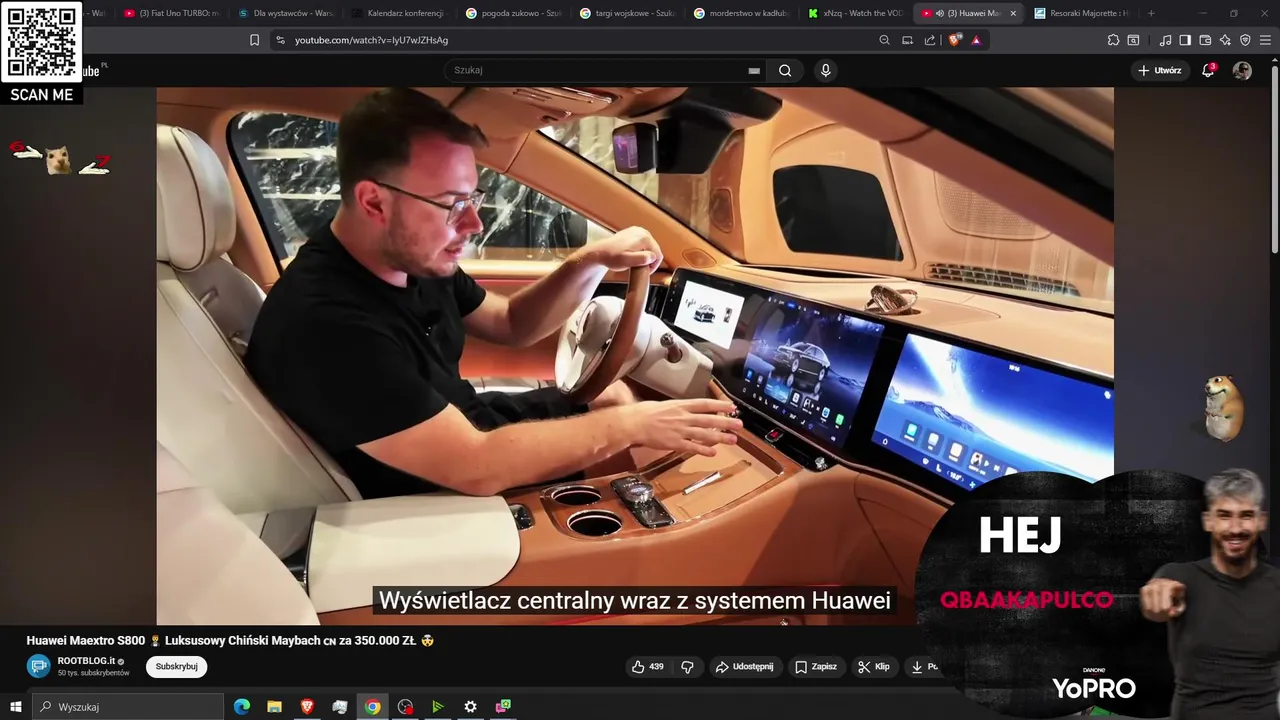Switch to the Kalendarz konferencji tab

pyautogui.click(x=399, y=13)
